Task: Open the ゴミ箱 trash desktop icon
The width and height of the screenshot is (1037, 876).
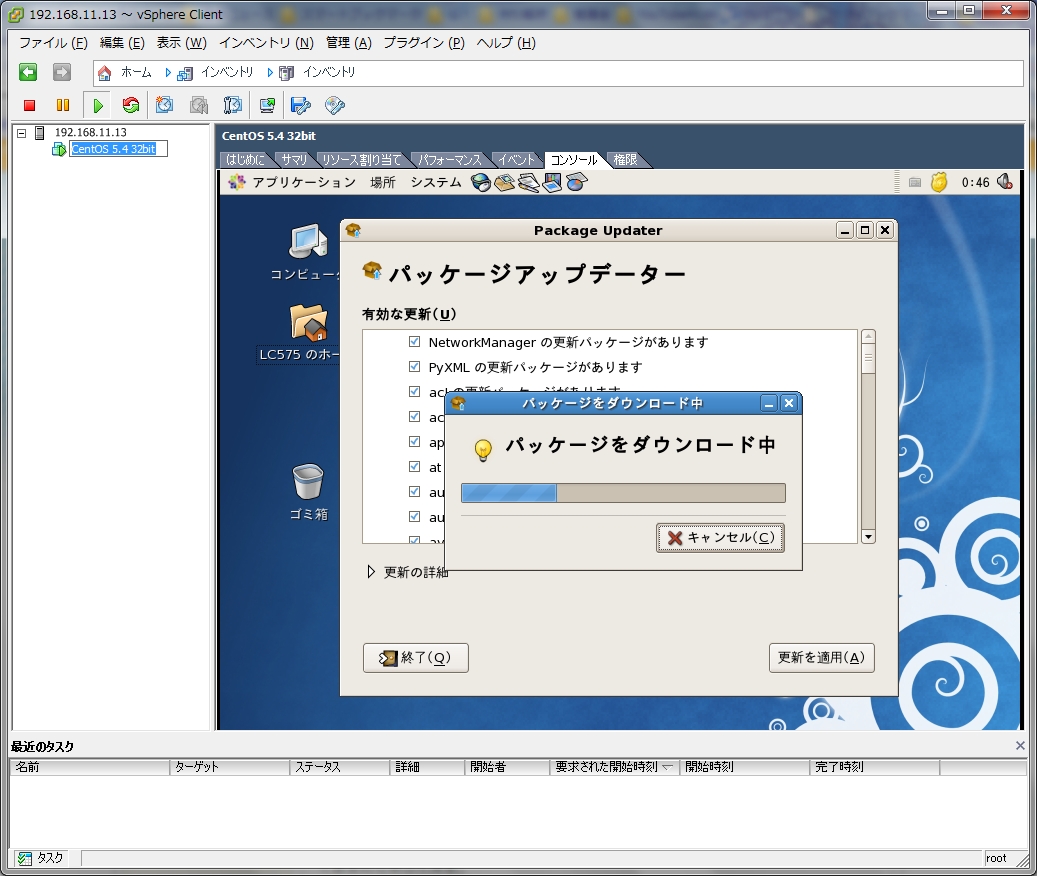Action: click(x=308, y=492)
